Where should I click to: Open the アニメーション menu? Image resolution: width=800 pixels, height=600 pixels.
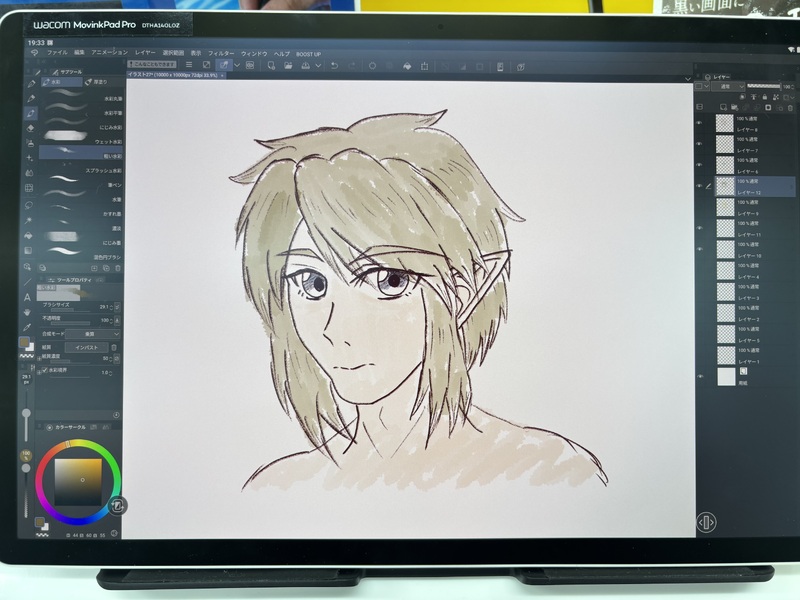click(x=110, y=52)
